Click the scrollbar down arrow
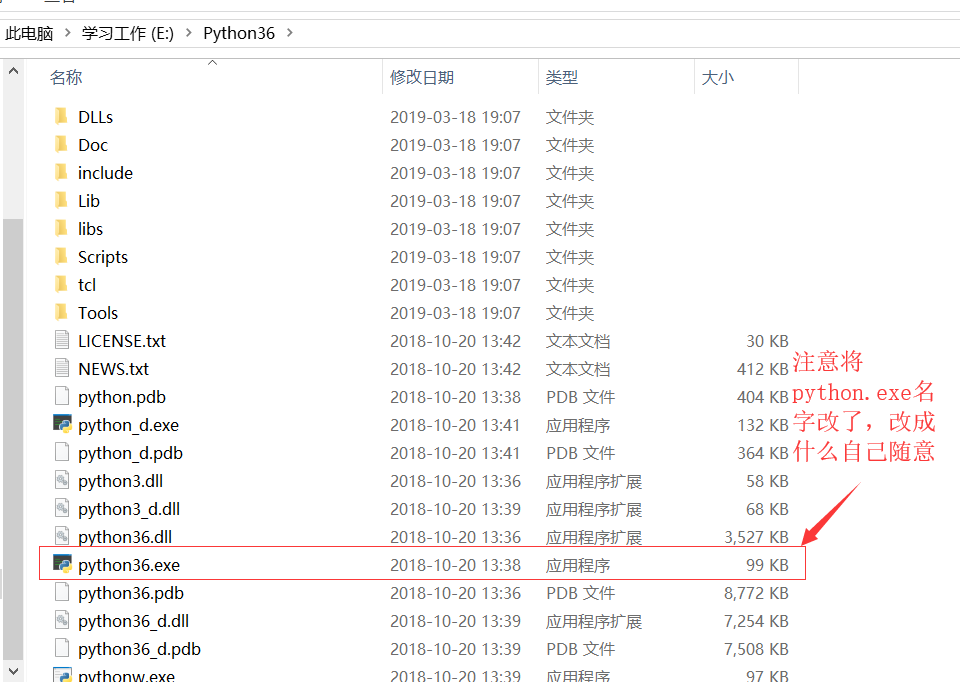This screenshot has height=698, width=960. tap(13, 671)
